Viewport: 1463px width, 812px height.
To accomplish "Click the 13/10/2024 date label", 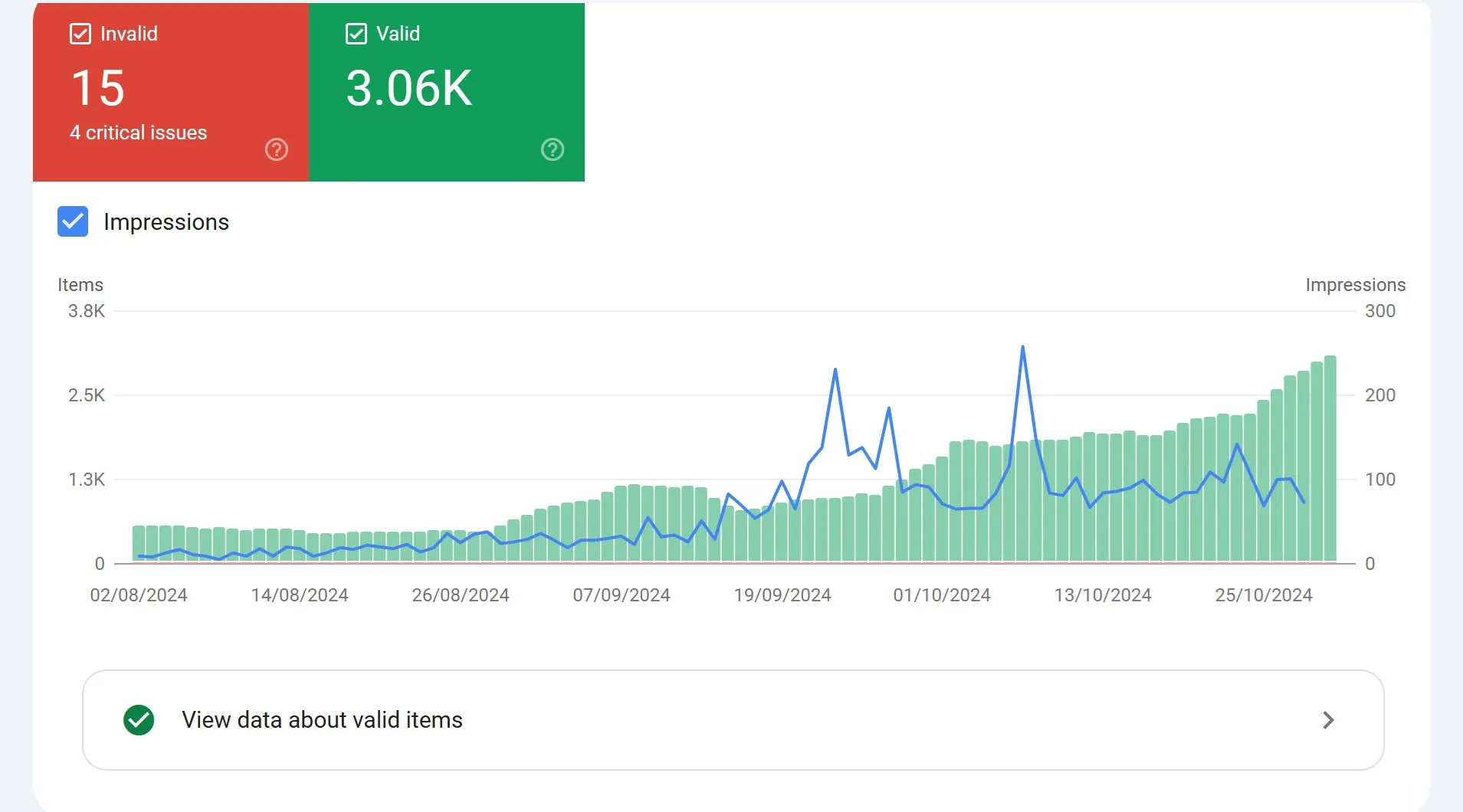I will (1103, 595).
